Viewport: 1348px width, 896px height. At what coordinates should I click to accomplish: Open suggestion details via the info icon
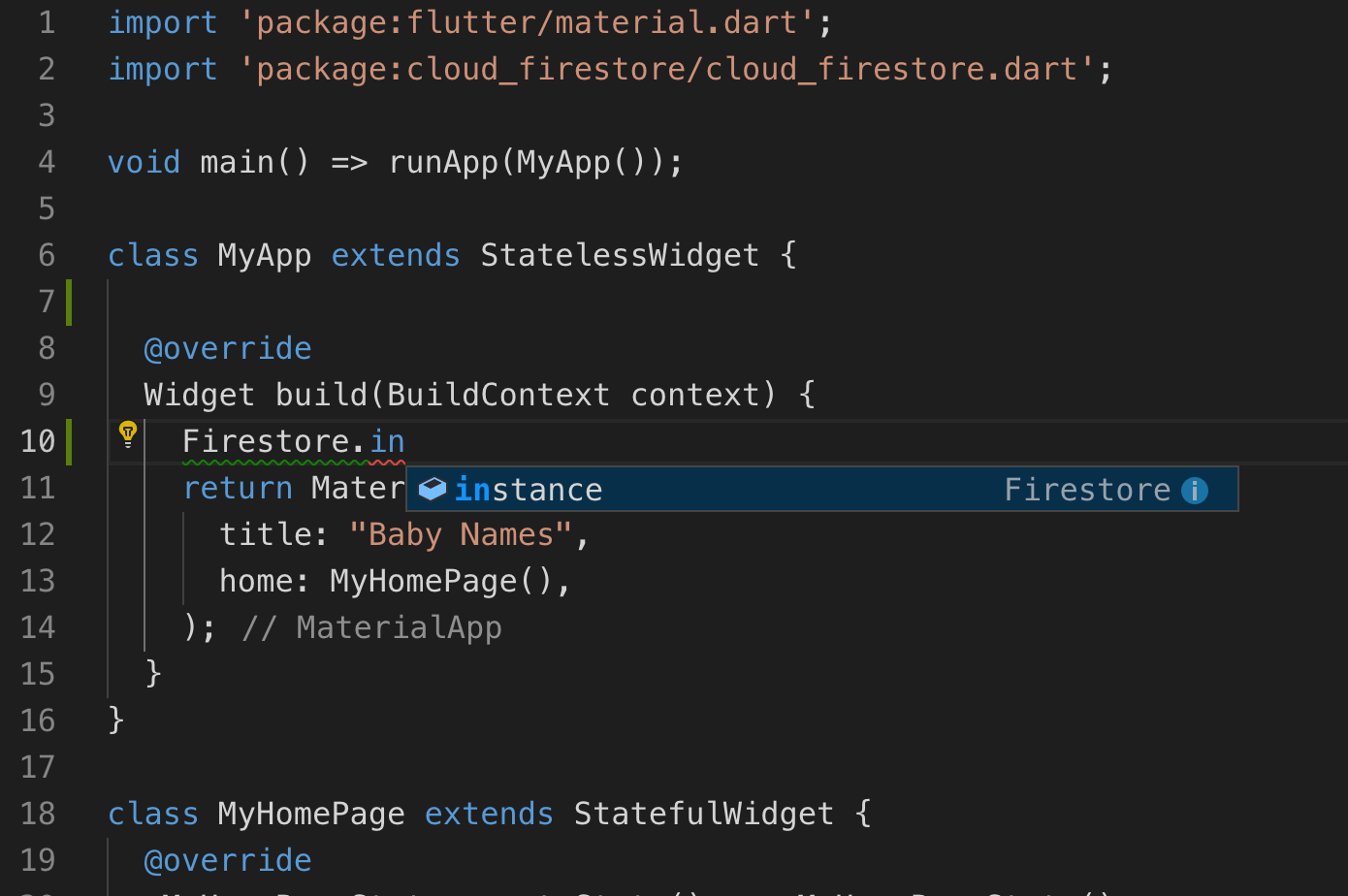pos(1194,490)
